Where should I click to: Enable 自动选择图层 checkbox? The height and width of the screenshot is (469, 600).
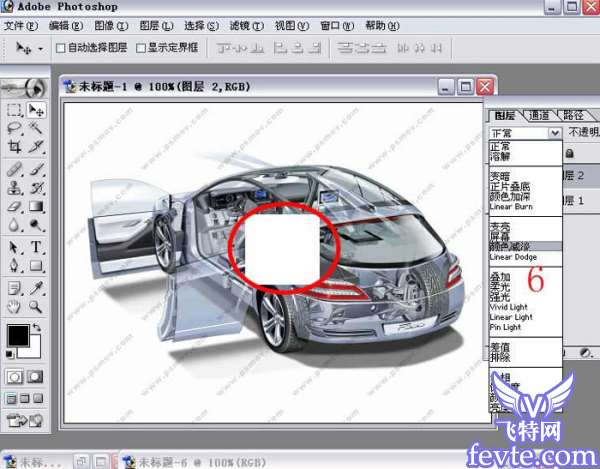point(60,48)
